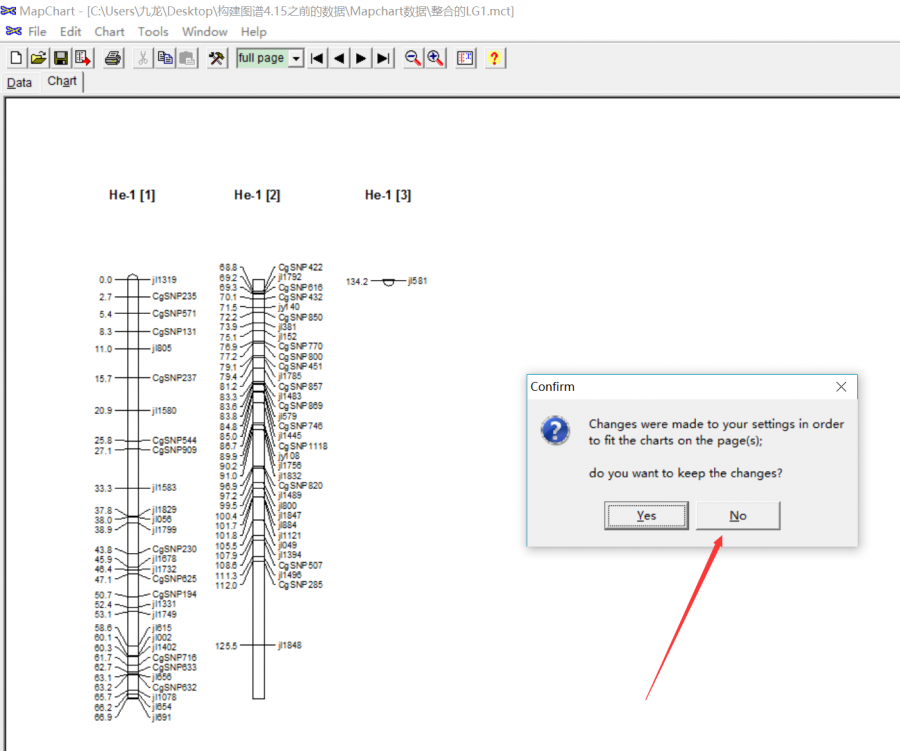Open a file using folder icon

tap(38, 58)
